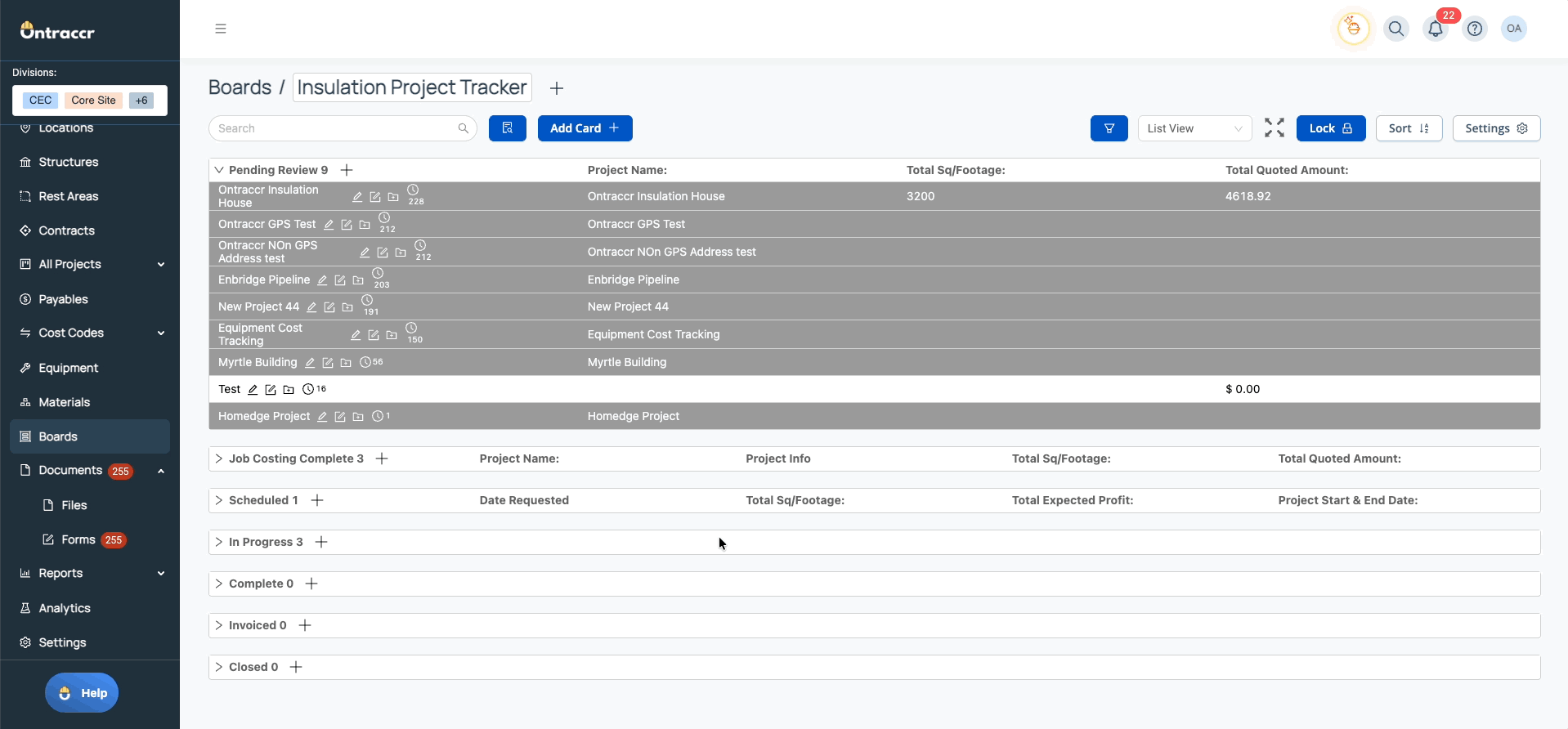Open the question mark help icon in header

tap(1475, 29)
